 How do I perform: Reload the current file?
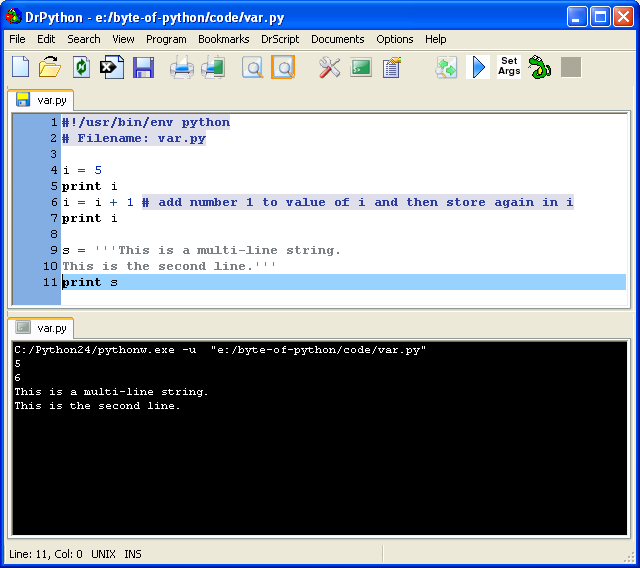point(81,67)
